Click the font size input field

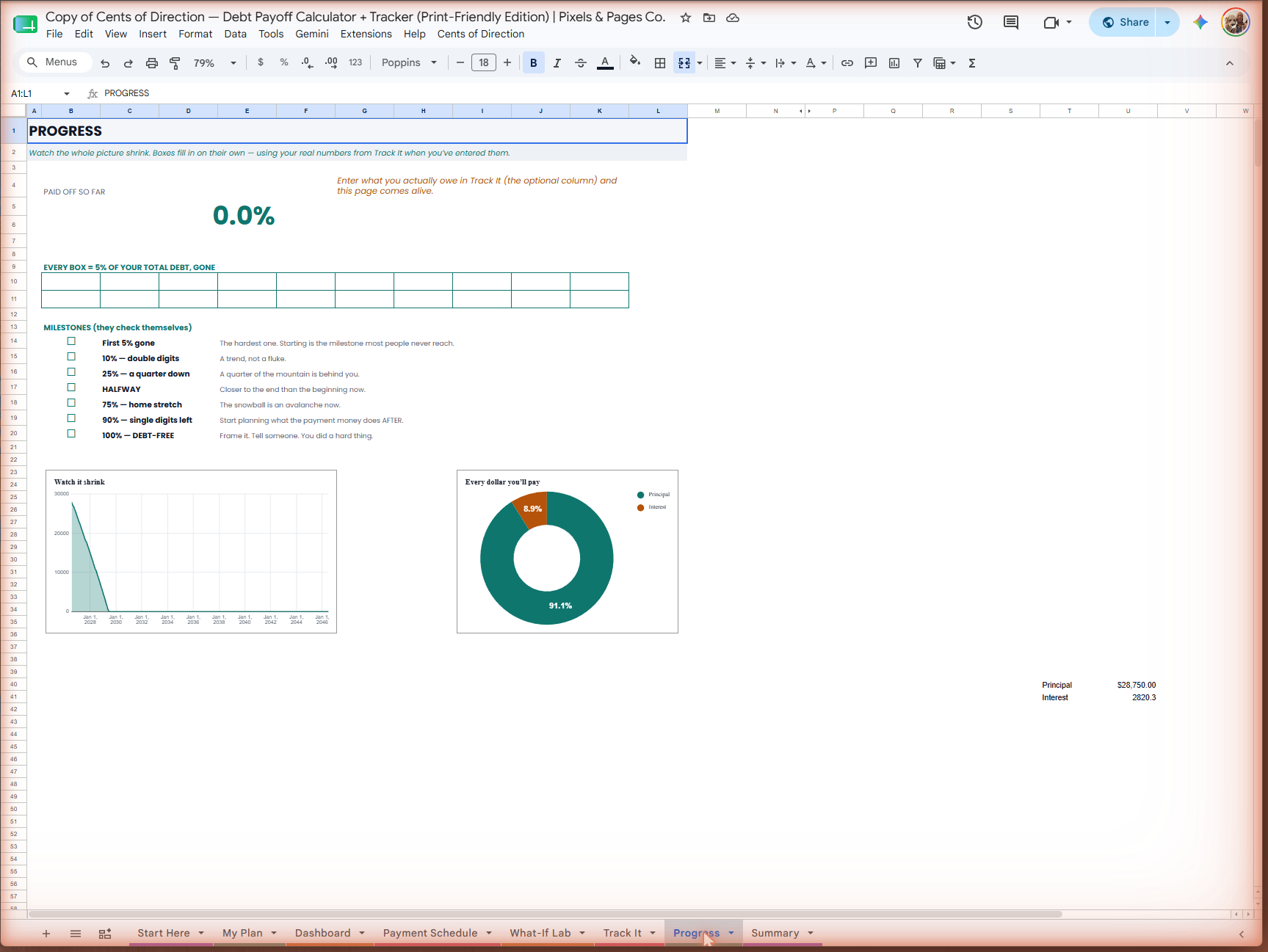(484, 63)
